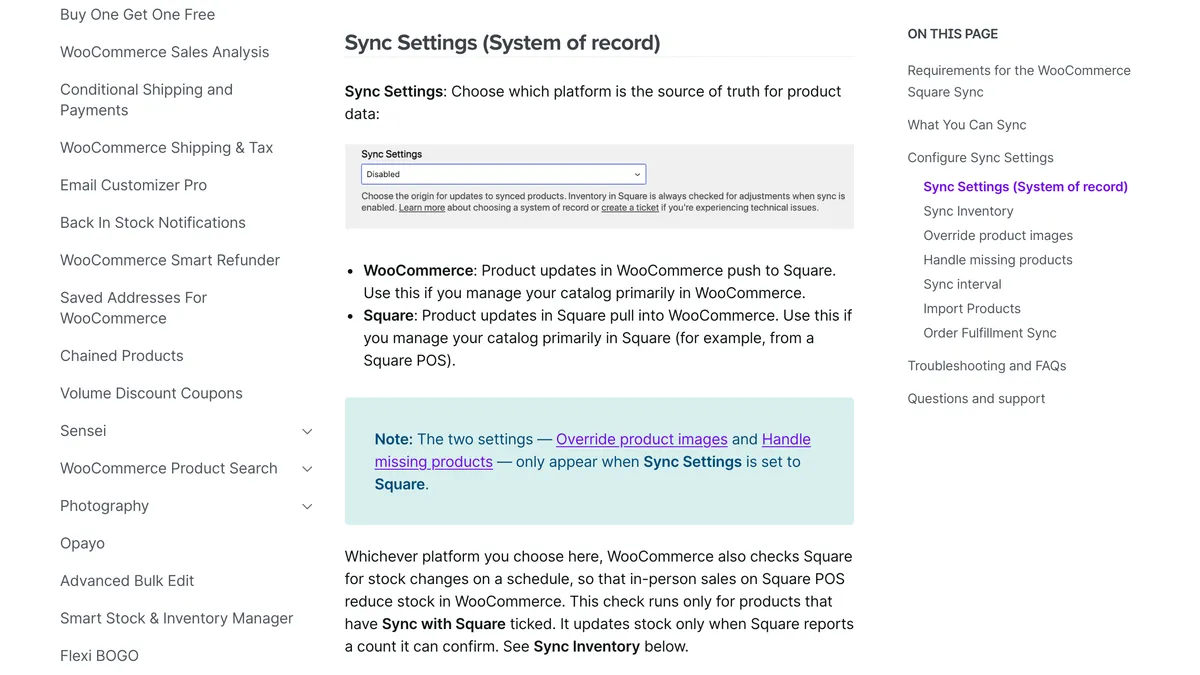Jump to Troubleshooting and FAQs section
Screen dimensions: 1200x675
987,366
